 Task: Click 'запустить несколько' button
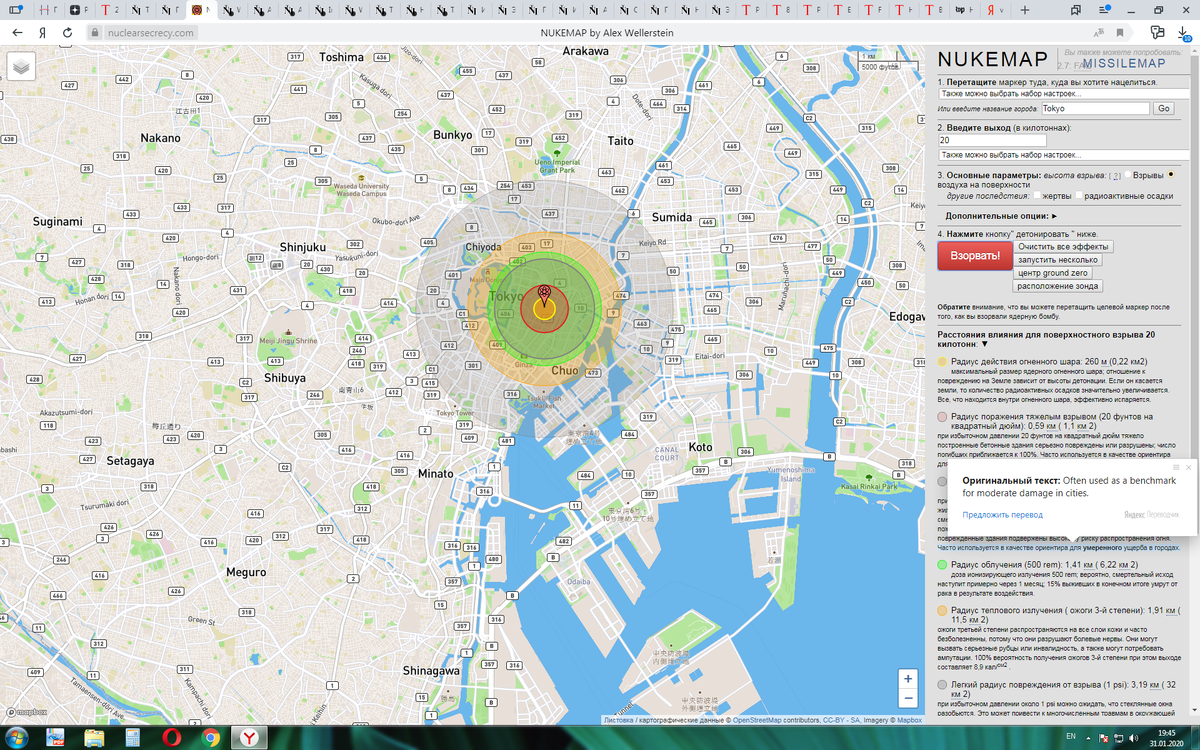click(1058, 259)
